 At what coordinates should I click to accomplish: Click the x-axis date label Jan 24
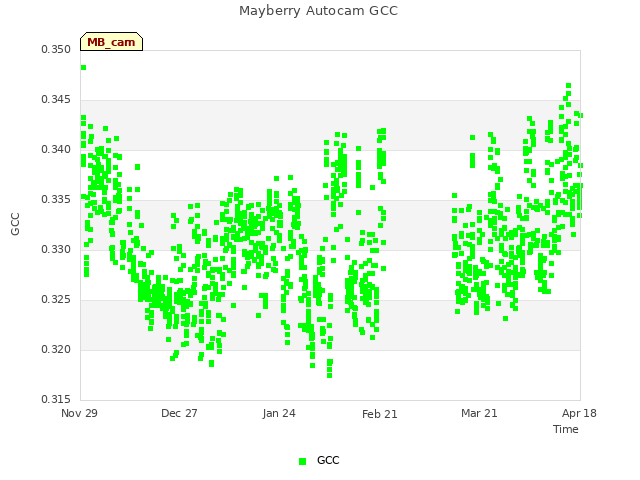279,413
